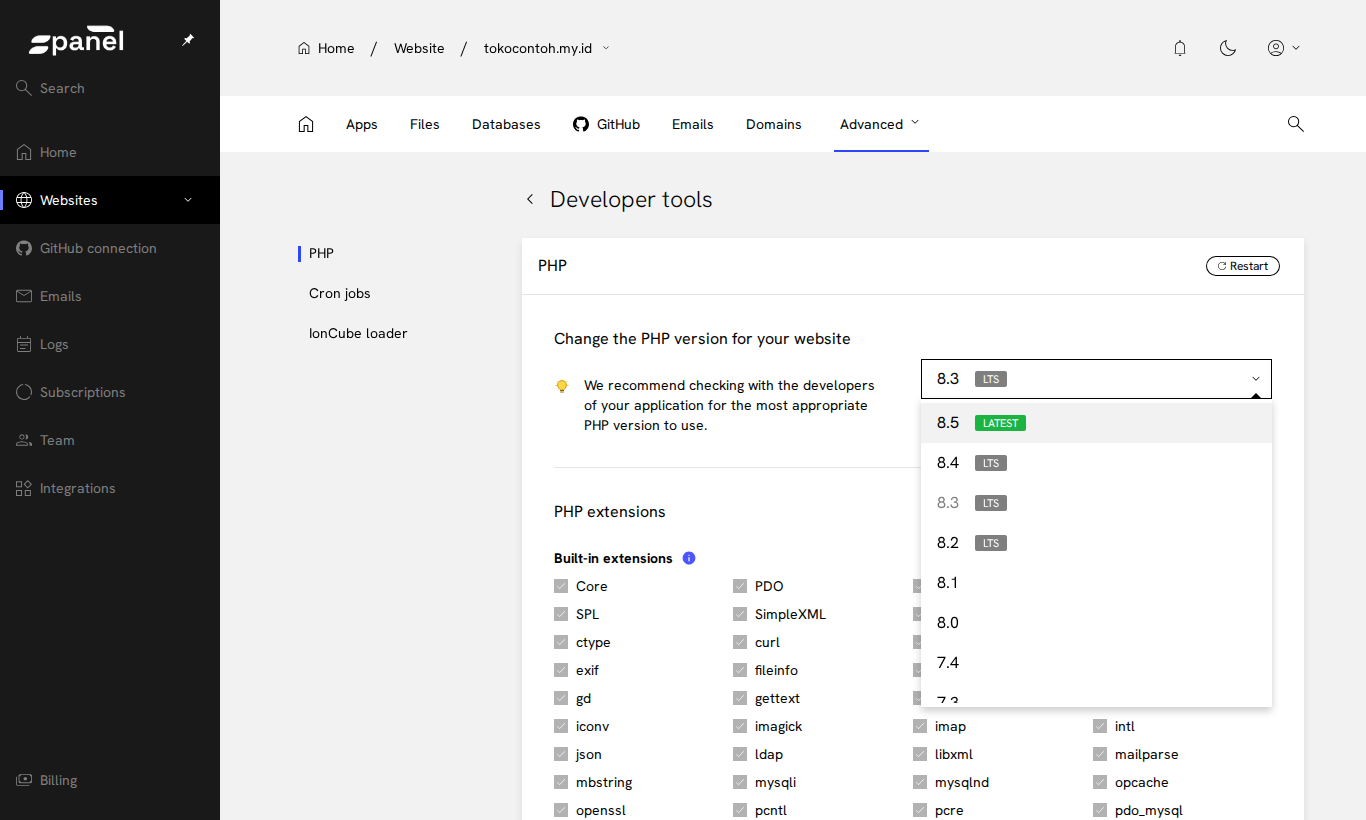Toggle the mailparse extension checkbox

click(x=1100, y=754)
